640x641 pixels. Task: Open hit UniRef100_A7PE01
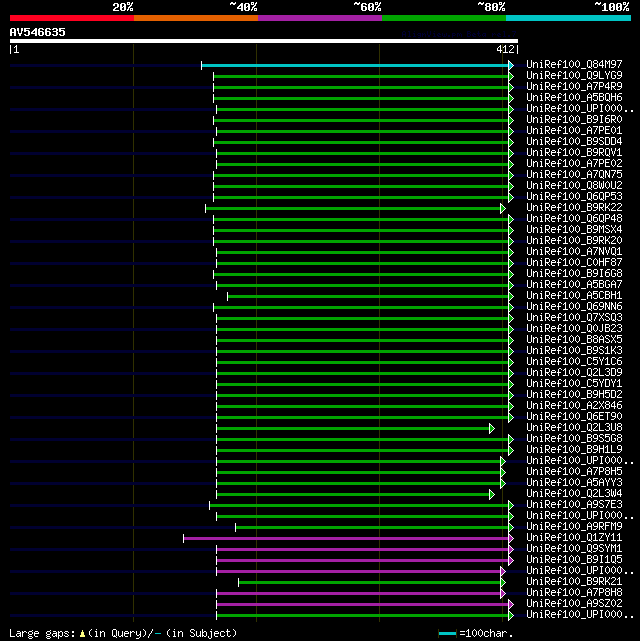click(574, 131)
